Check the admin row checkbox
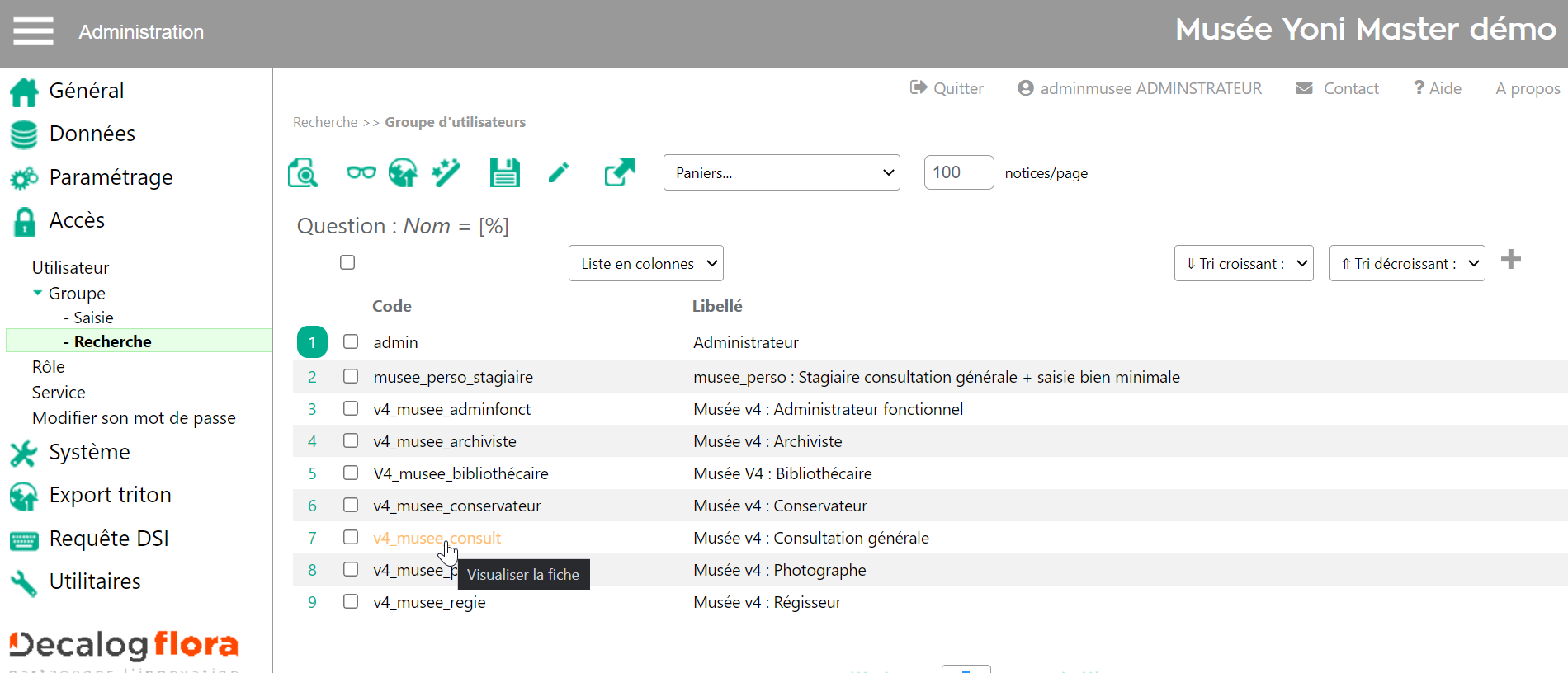The width and height of the screenshot is (1568, 673). coord(351,341)
